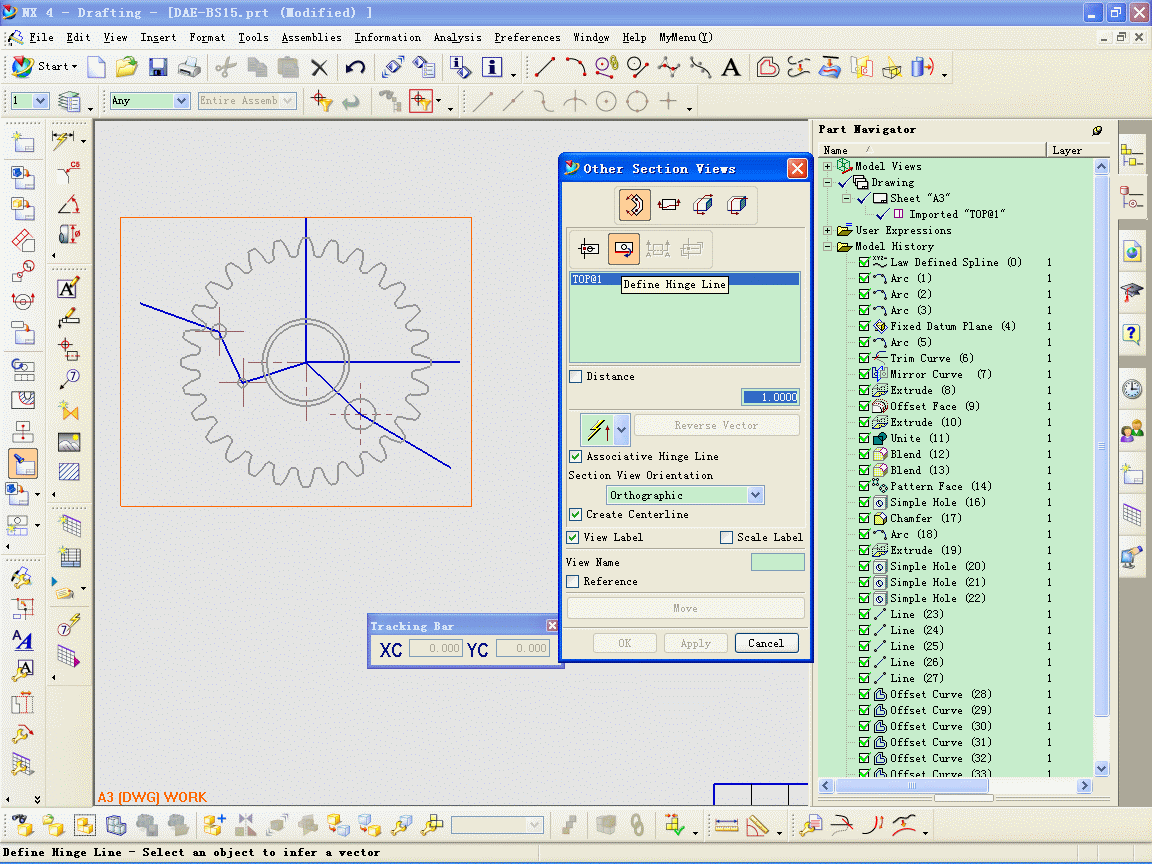Viewport: 1152px width, 864px height.
Task: Uncheck Associative Hinge Line
Action: [575, 456]
